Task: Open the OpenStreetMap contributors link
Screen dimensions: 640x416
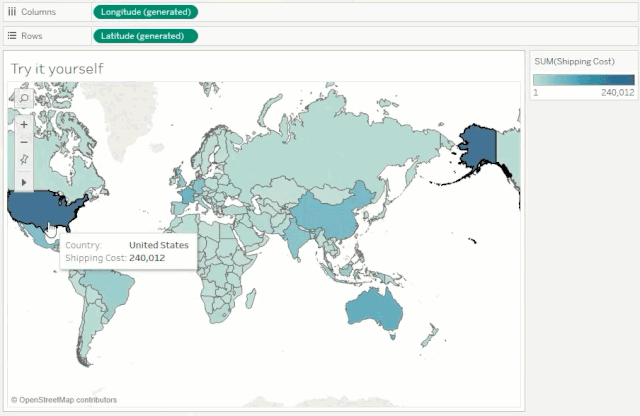Action: coord(67,400)
